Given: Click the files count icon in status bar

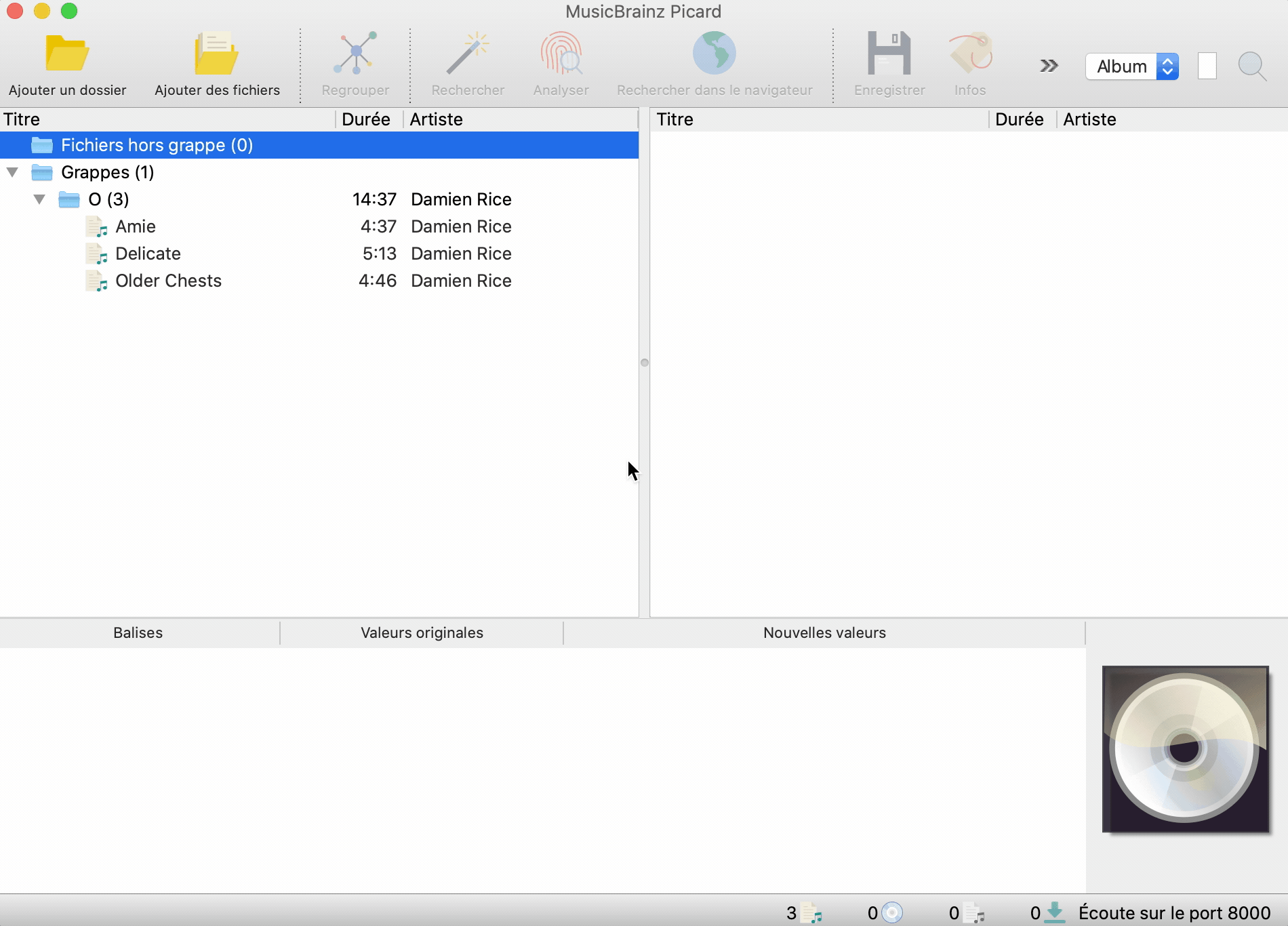Looking at the screenshot, I should (x=811, y=913).
